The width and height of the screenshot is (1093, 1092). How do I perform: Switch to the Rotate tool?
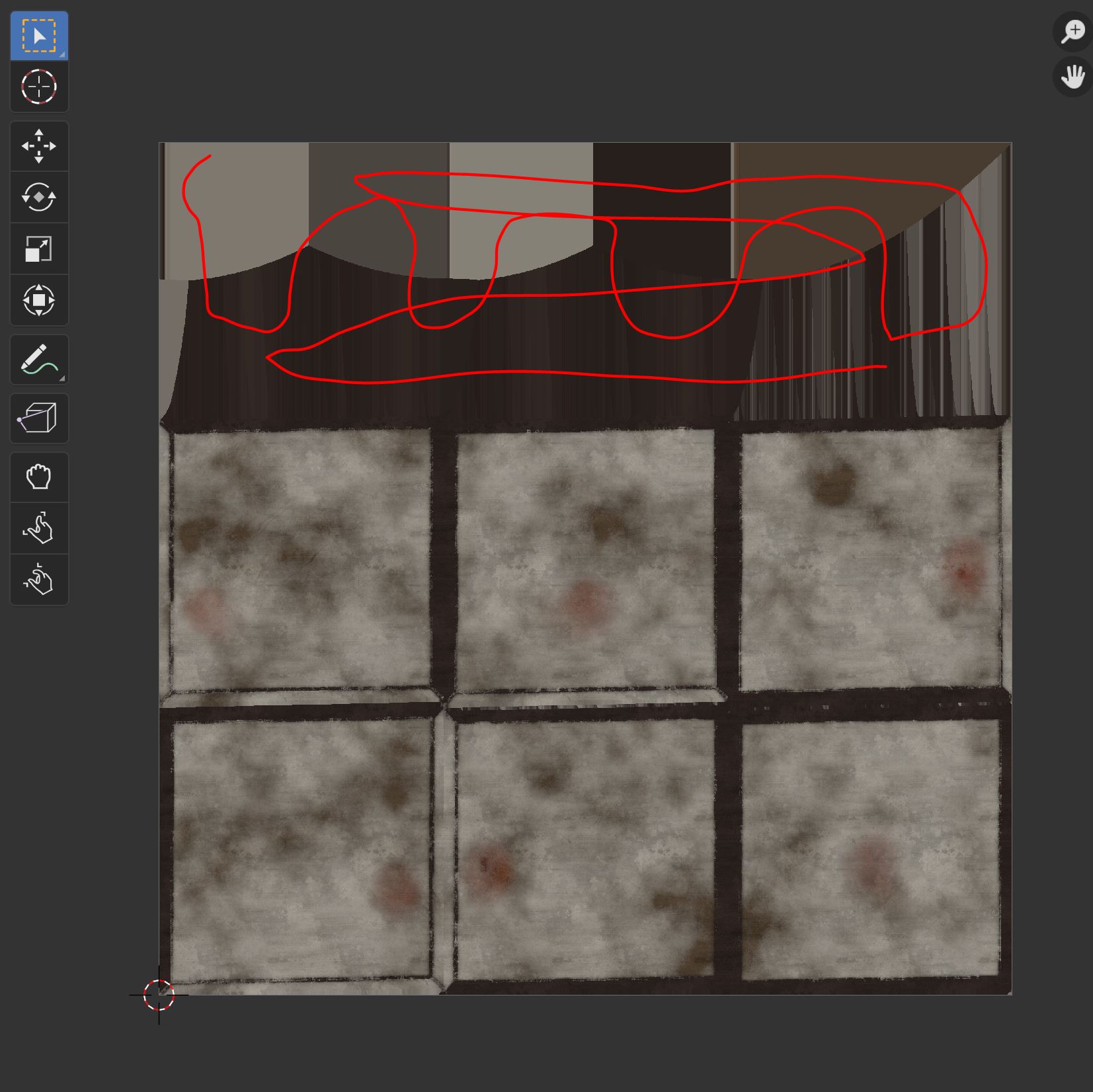pyautogui.click(x=39, y=197)
